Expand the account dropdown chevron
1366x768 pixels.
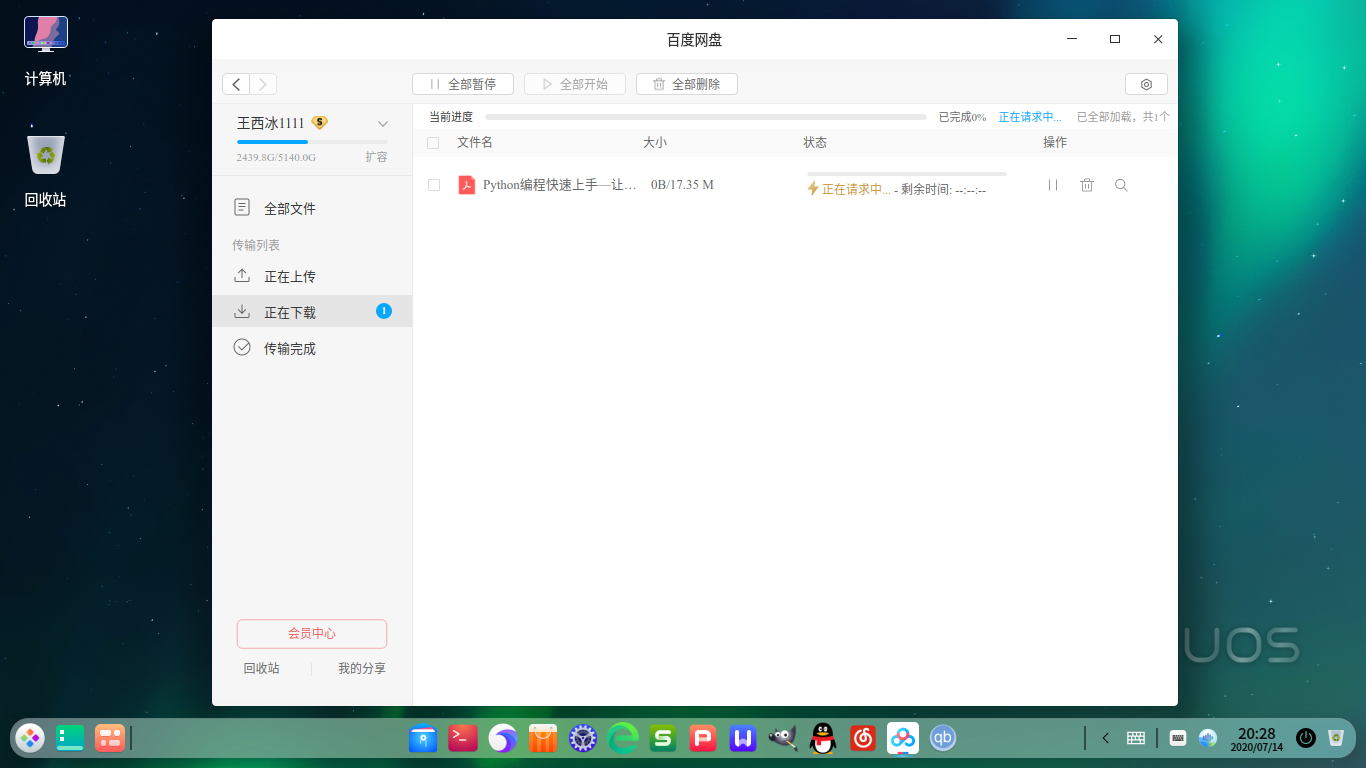click(383, 124)
